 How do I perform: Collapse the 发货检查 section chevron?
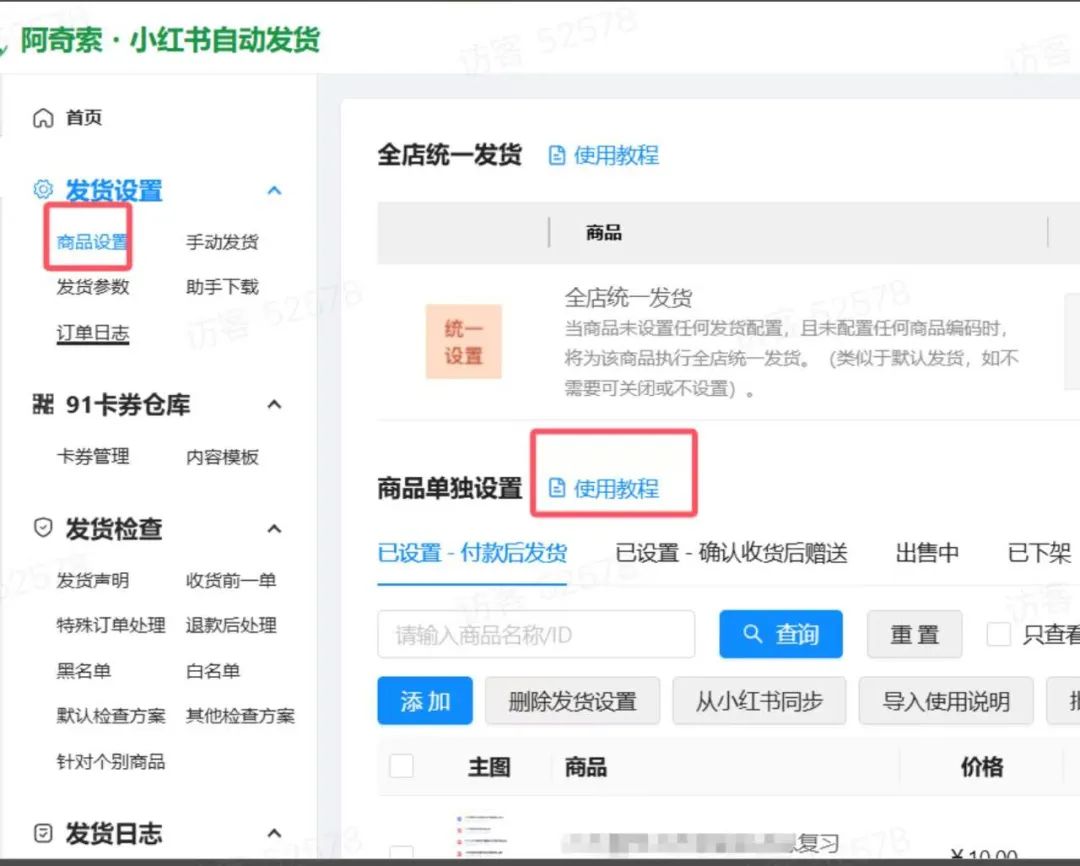[x=274, y=528]
